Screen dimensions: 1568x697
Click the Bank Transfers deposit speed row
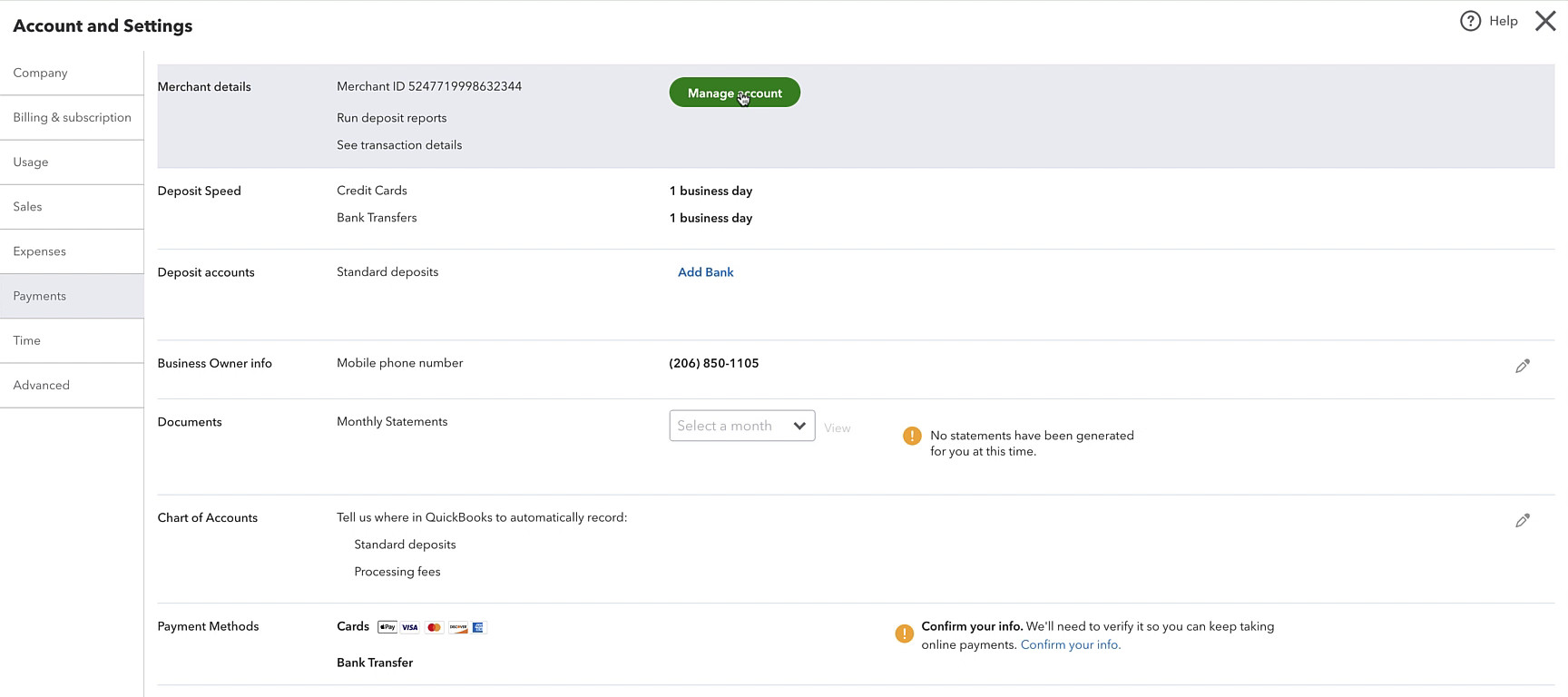click(x=377, y=218)
